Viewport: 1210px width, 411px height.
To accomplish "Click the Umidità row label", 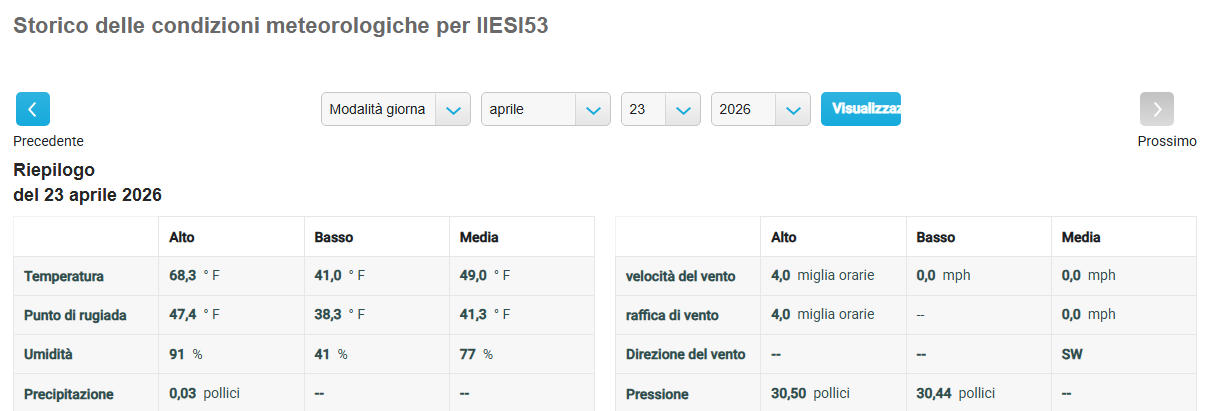I will coord(49,354).
